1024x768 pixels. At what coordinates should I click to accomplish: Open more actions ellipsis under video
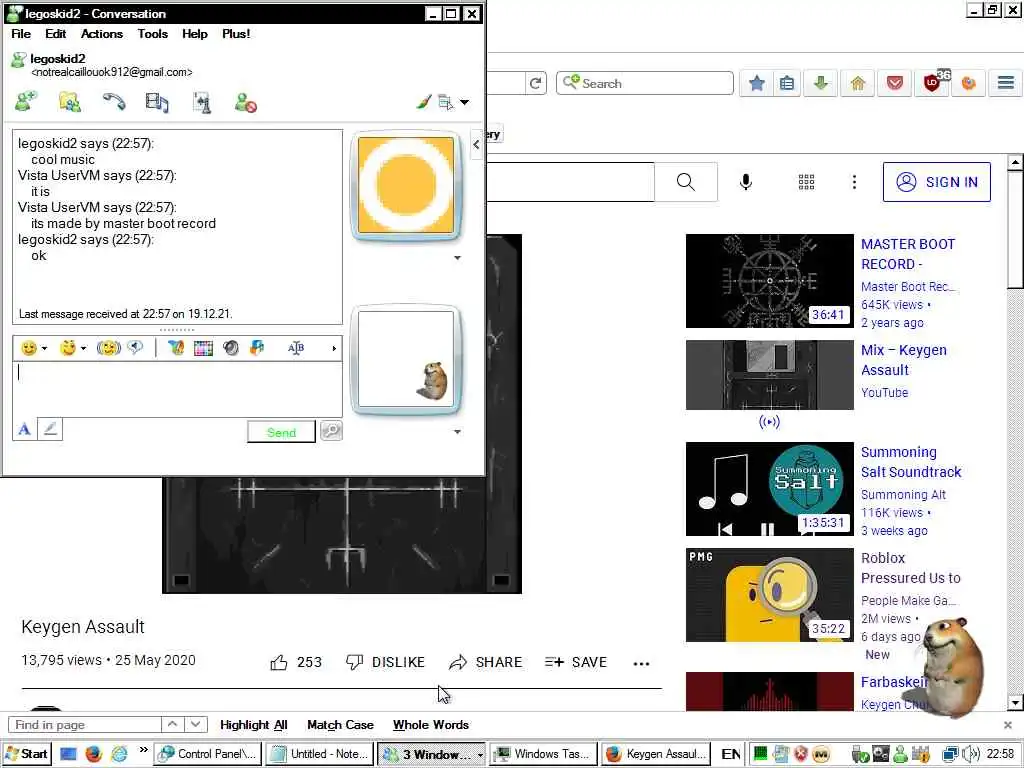point(641,664)
